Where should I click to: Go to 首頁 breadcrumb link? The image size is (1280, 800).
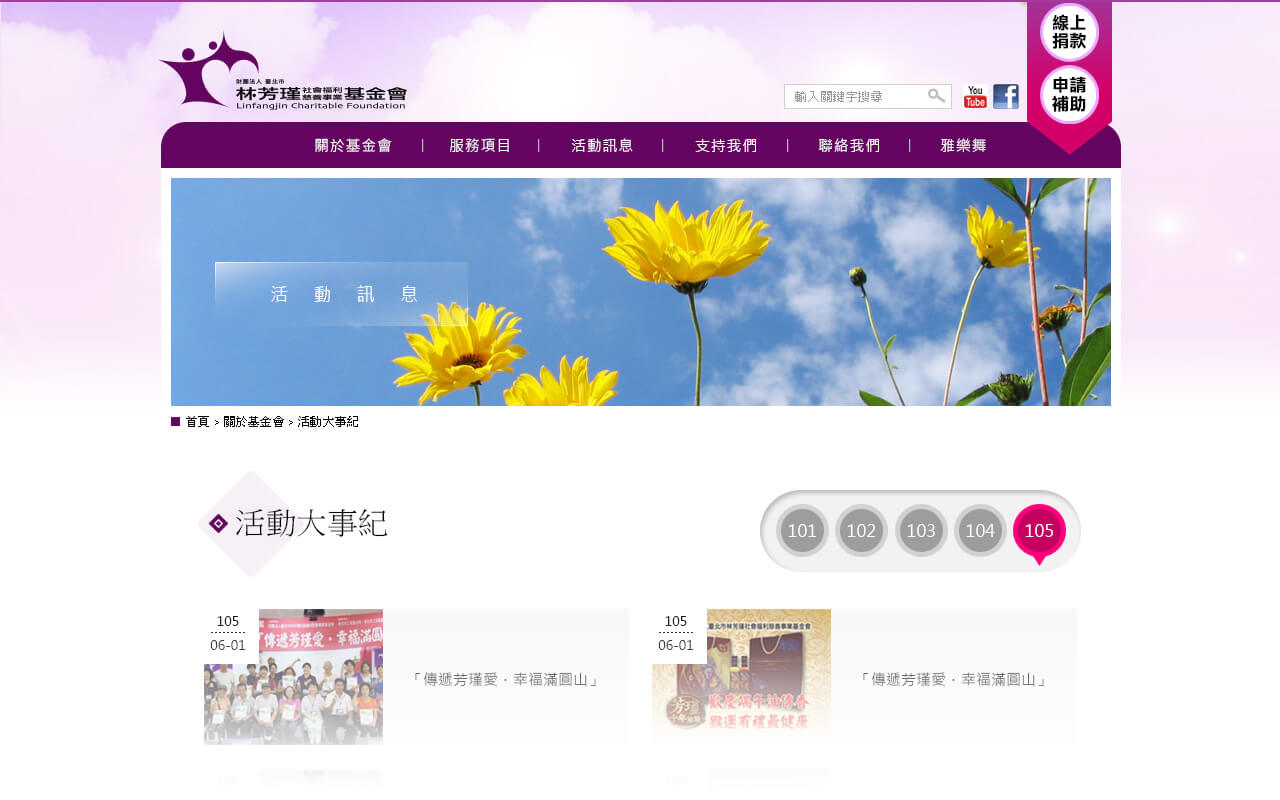(x=197, y=422)
